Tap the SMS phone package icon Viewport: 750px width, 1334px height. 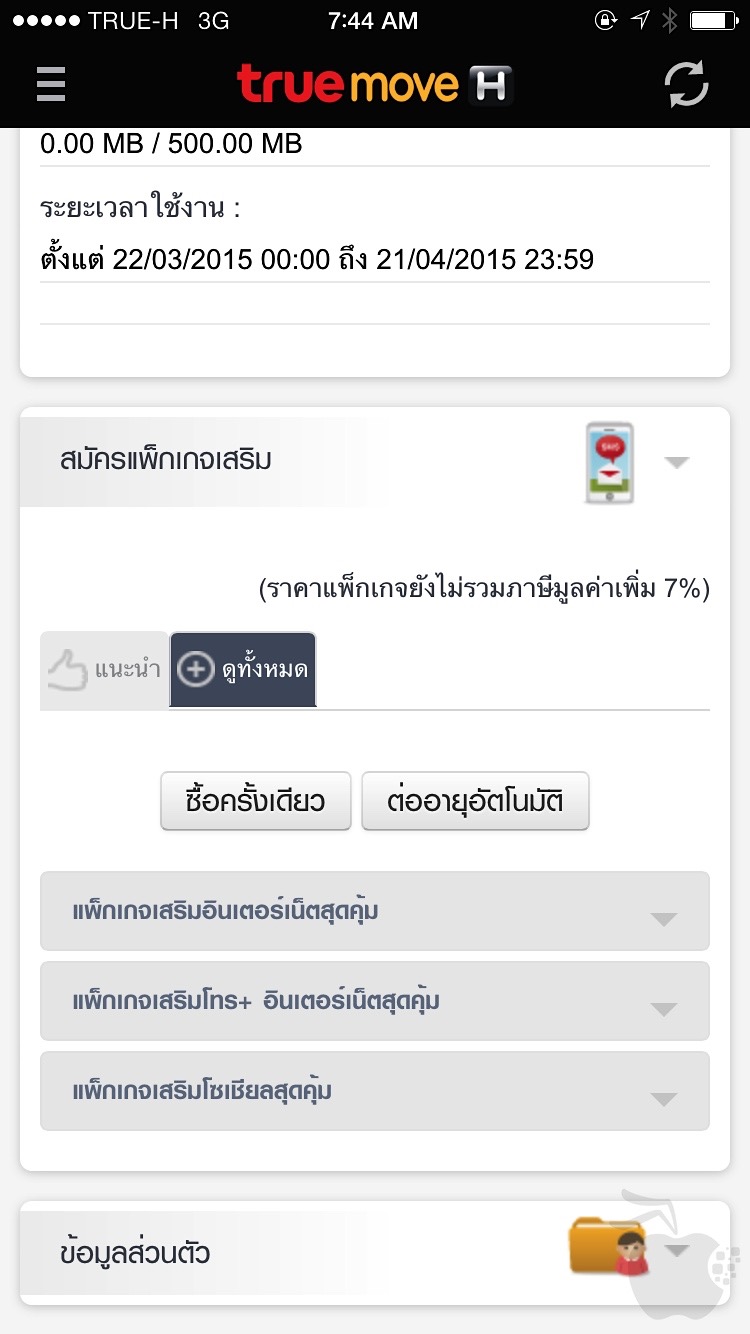click(609, 462)
